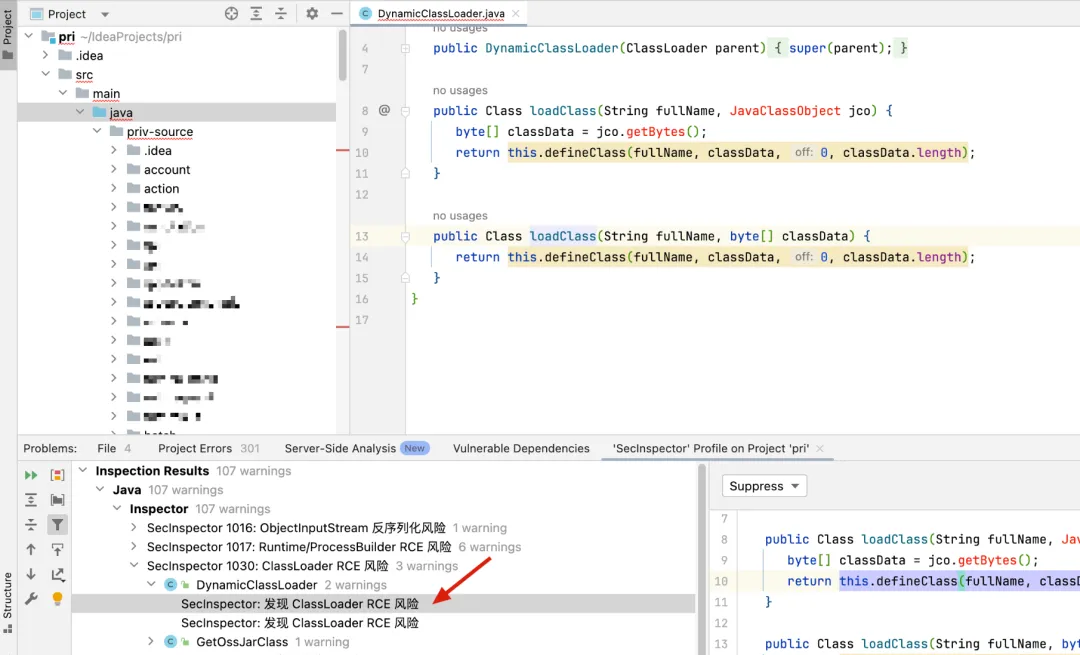Image resolution: width=1080 pixels, height=655 pixels.
Task: Open the Vulnerable Dependencies tab
Action: point(521,448)
